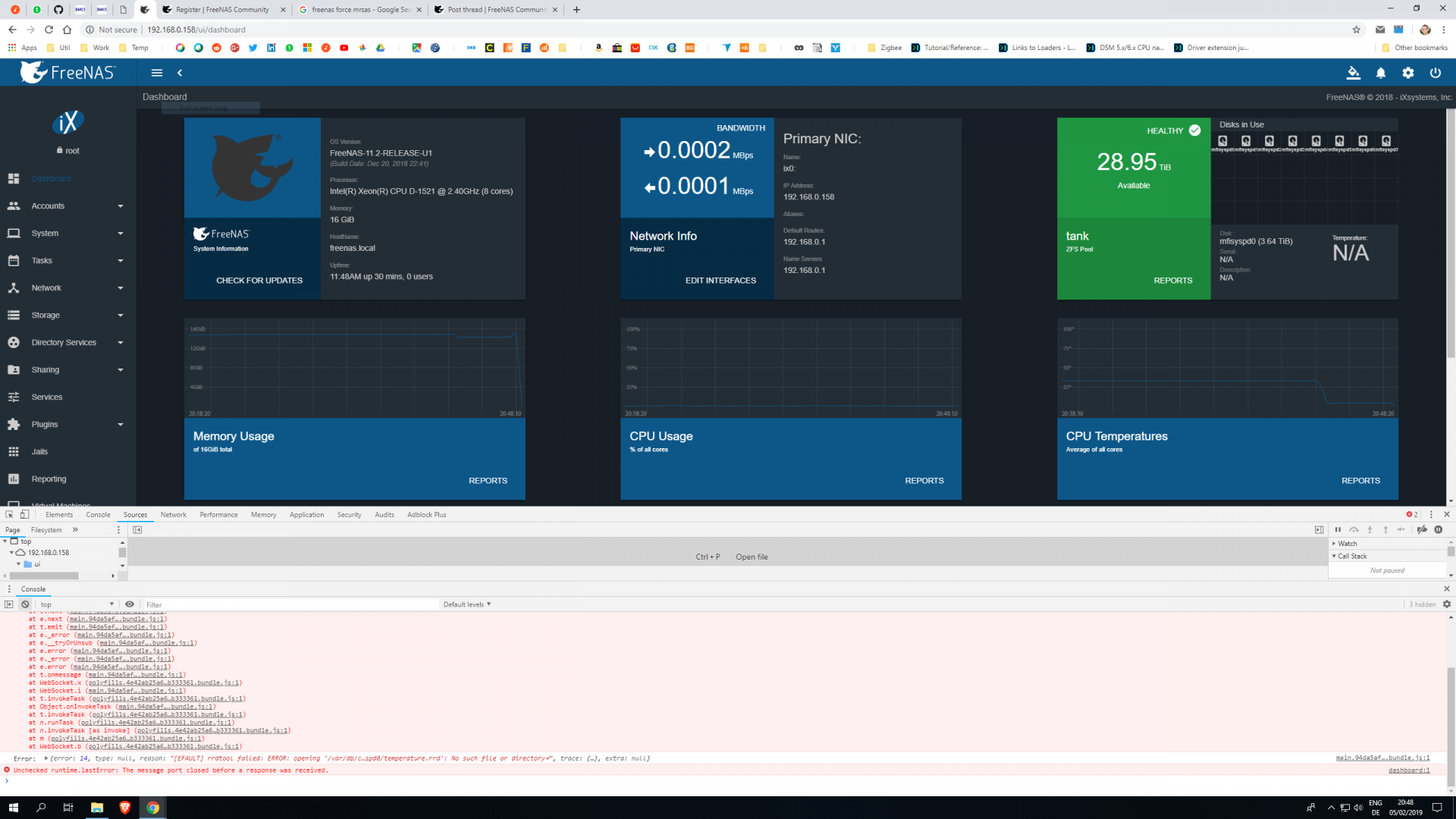The height and width of the screenshot is (819, 1456).
Task: Switch to DevTools Application tab
Action: point(306,515)
